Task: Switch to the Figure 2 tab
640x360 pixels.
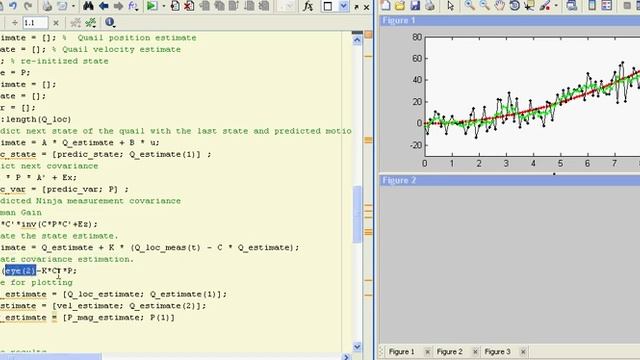Action: pos(449,351)
